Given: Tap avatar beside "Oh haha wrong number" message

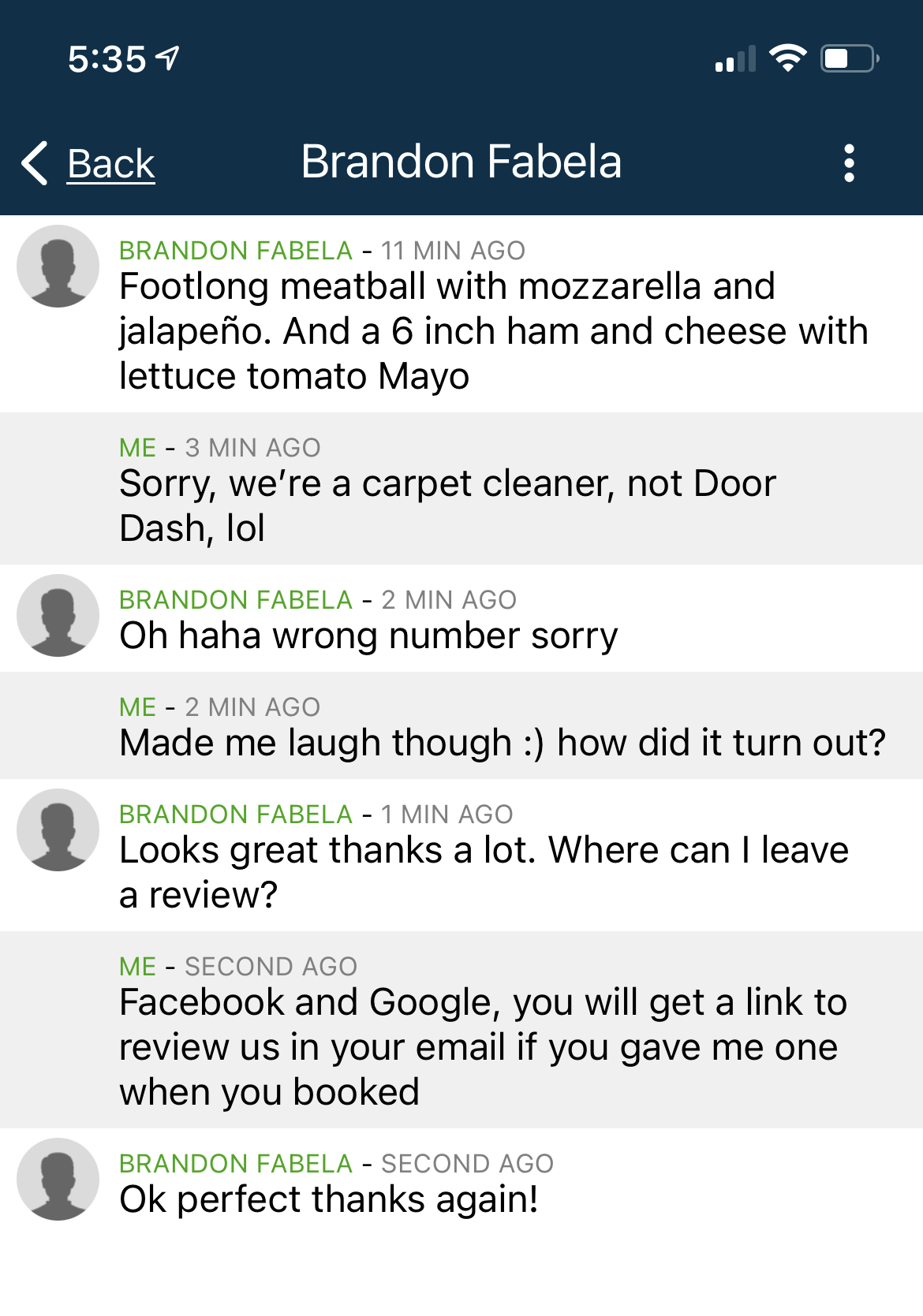Looking at the screenshot, I should pos(58,615).
